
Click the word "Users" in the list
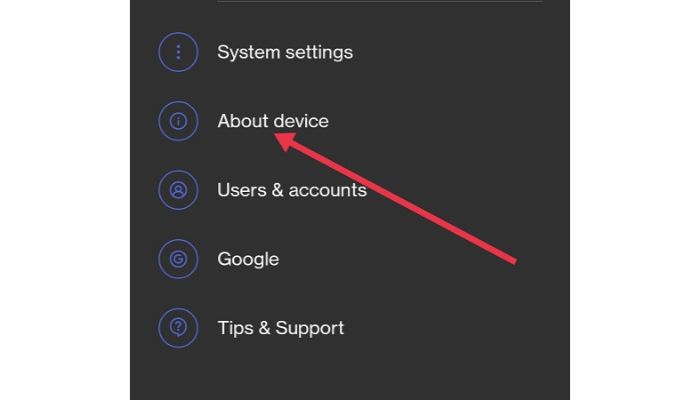pos(242,190)
